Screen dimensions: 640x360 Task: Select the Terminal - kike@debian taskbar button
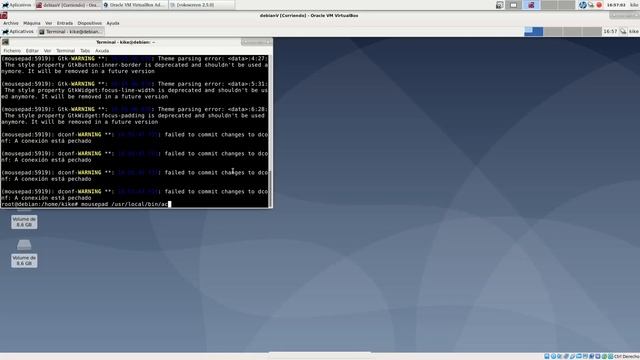(71, 31)
